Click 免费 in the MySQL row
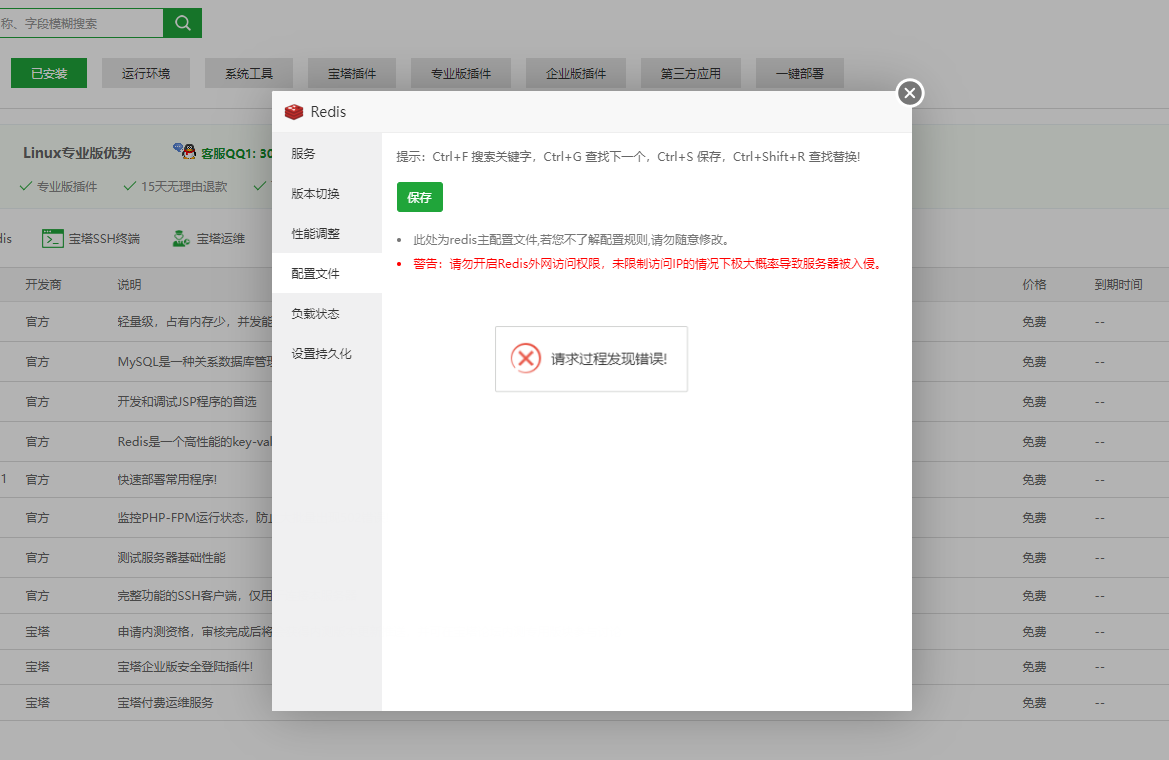 1034,362
